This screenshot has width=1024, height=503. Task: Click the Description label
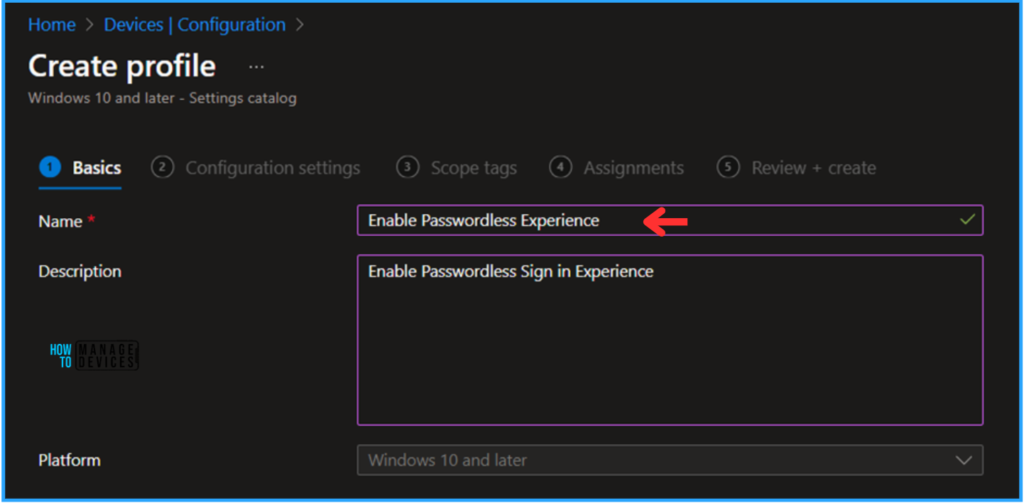80,271
